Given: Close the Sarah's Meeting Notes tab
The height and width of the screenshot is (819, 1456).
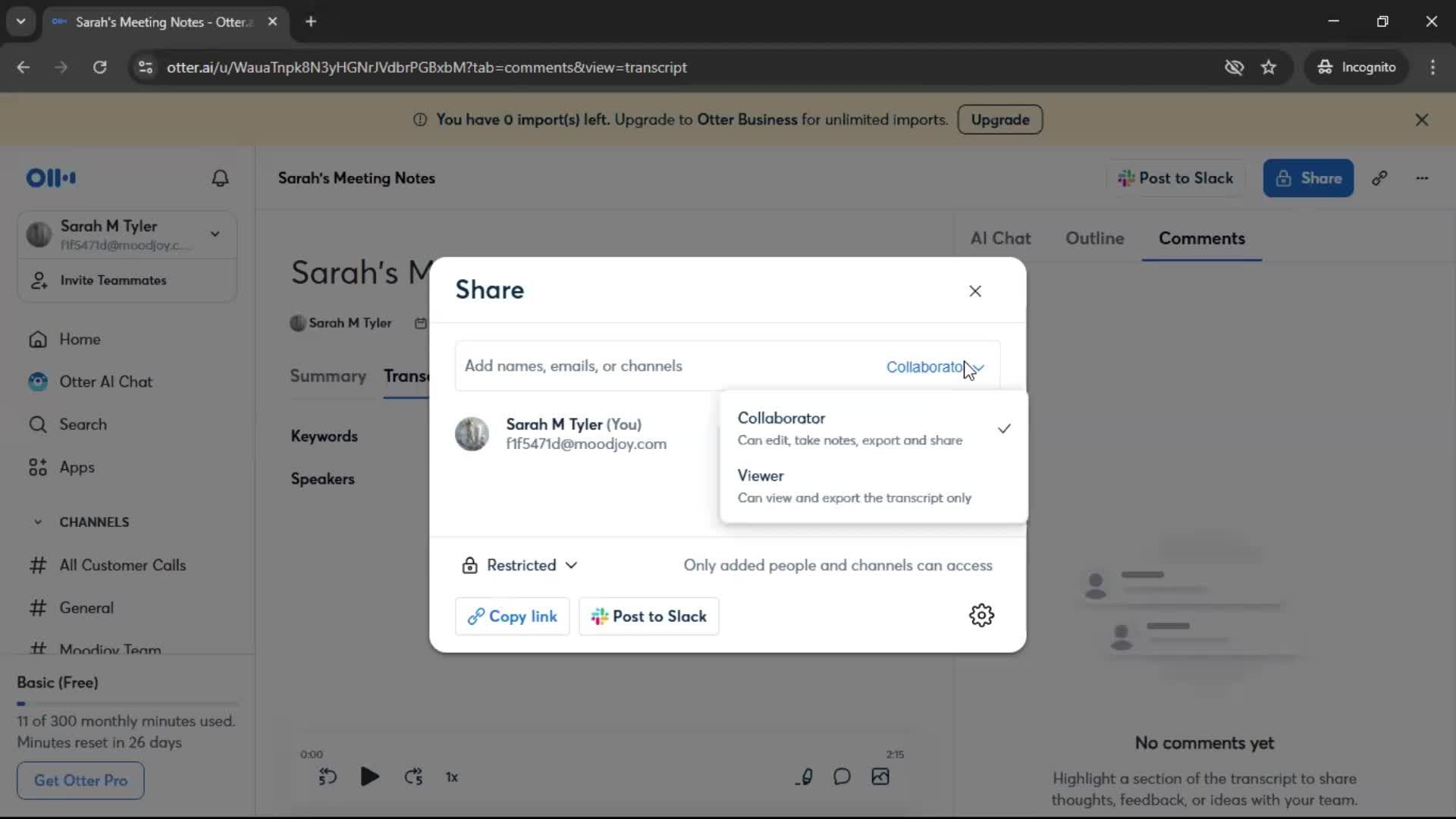Looking at the screenshot, I should pyautogui.click(x=272, y=21).
